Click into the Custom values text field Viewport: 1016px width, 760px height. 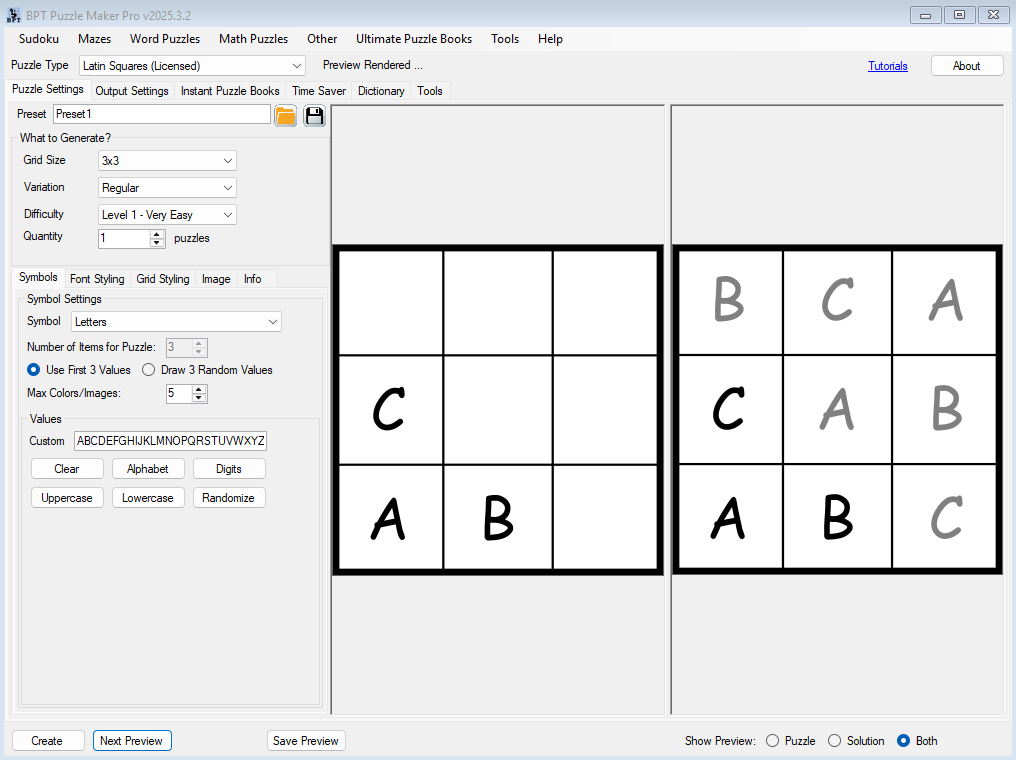[x=170, y=441]
